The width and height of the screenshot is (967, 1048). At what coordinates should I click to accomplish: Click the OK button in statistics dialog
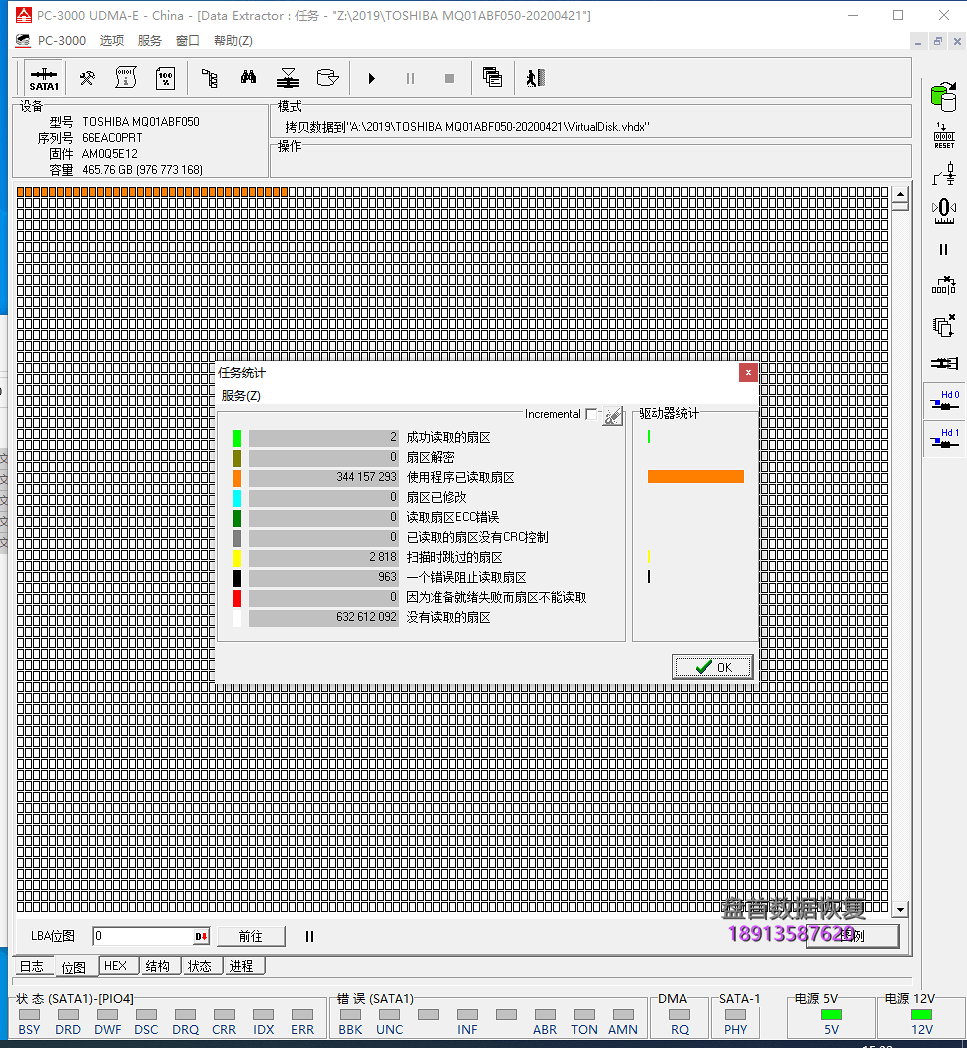713,667
